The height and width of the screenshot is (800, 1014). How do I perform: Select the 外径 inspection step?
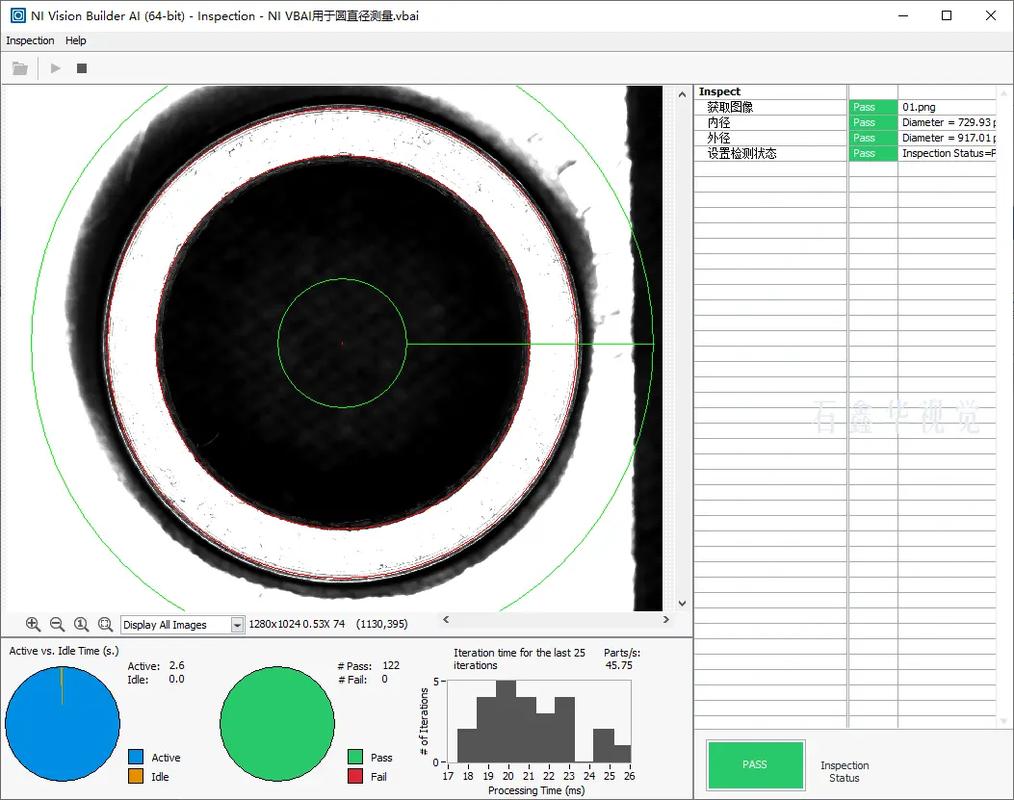719,138
